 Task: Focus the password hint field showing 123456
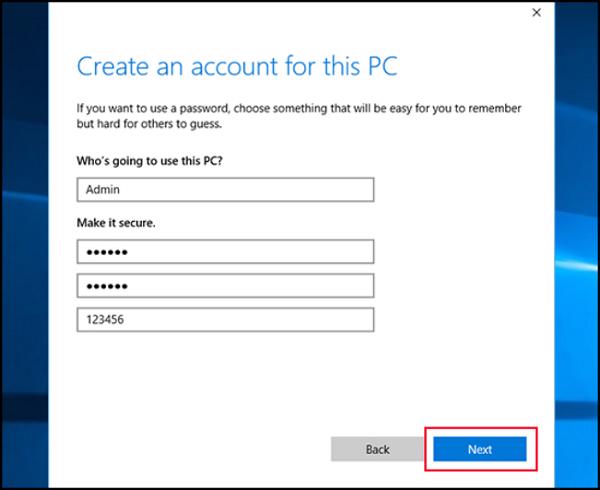click(225, 319)
